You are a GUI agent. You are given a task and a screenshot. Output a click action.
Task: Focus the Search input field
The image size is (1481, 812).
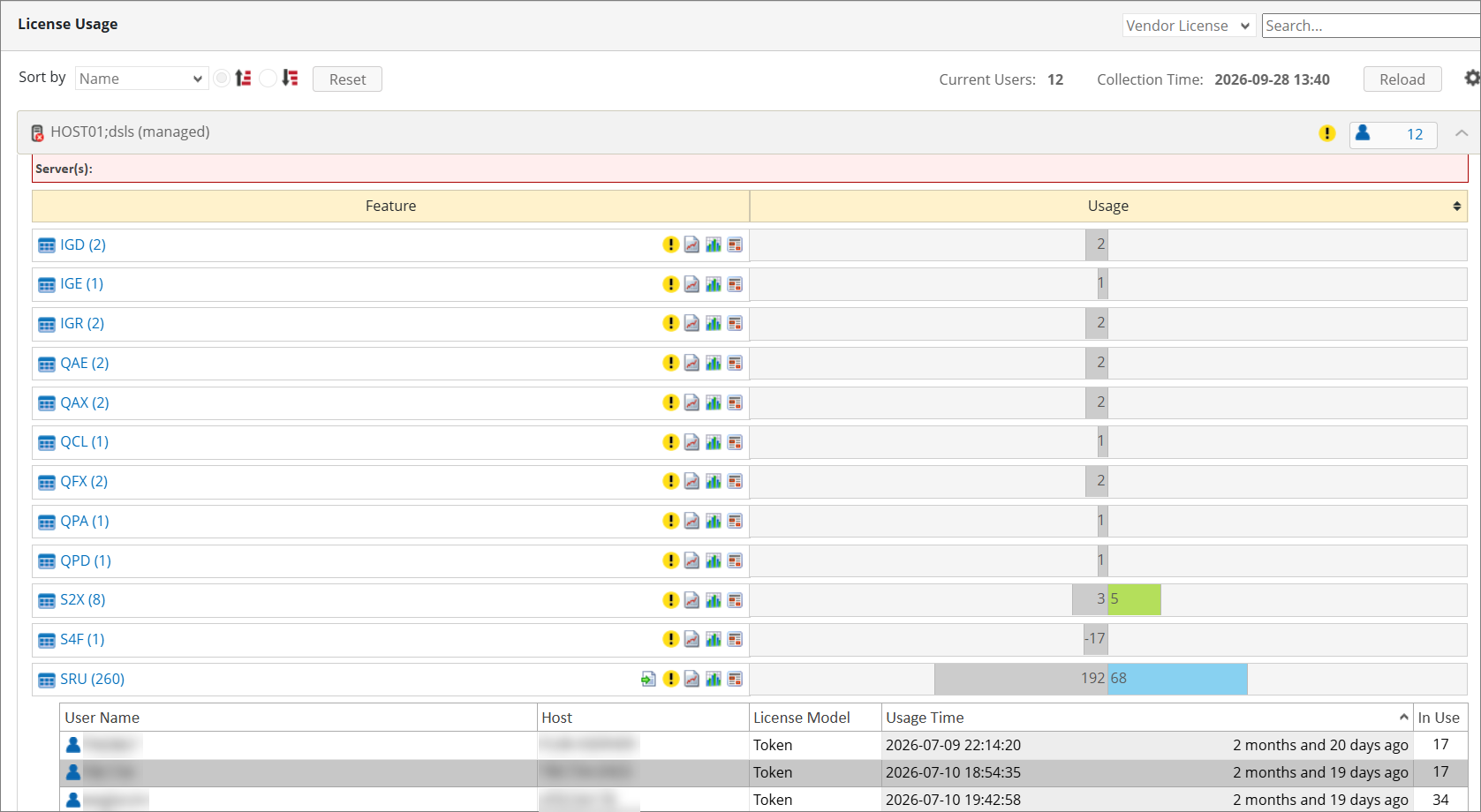pos(1371,26)
